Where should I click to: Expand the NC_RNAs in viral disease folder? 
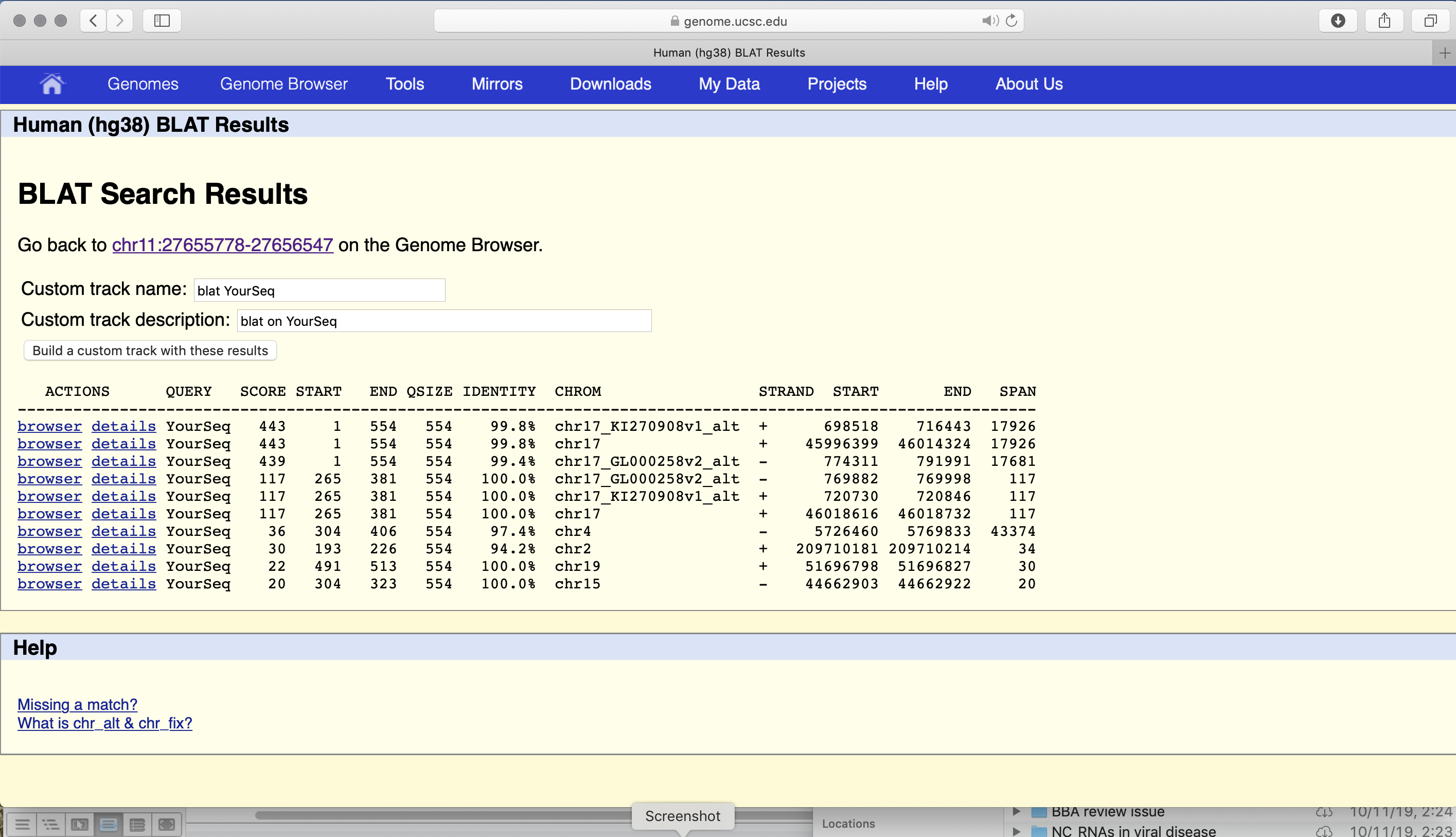click(x=1016, y=831)
